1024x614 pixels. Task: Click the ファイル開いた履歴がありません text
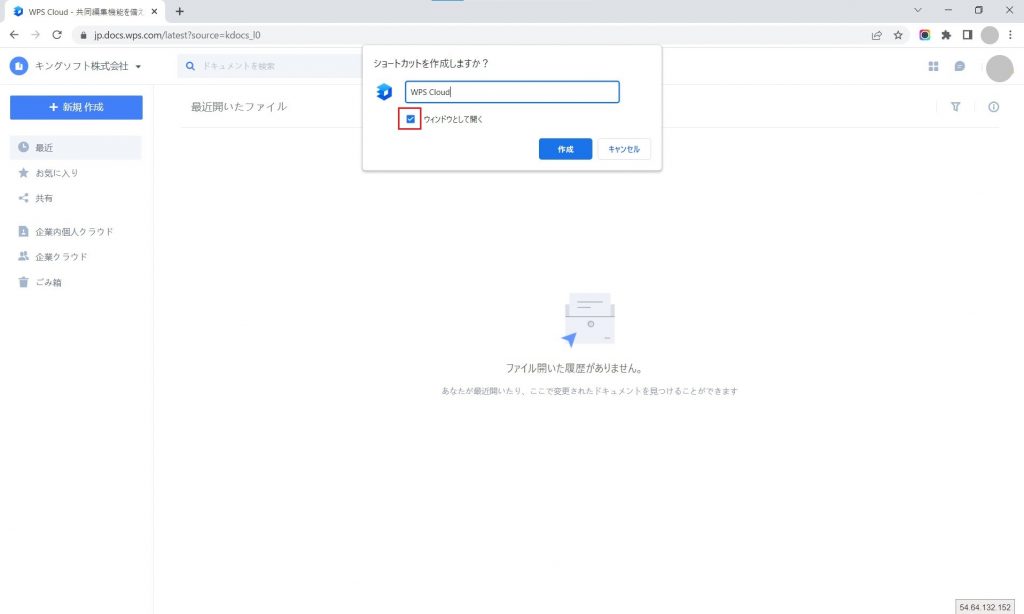tap(574, 368)
